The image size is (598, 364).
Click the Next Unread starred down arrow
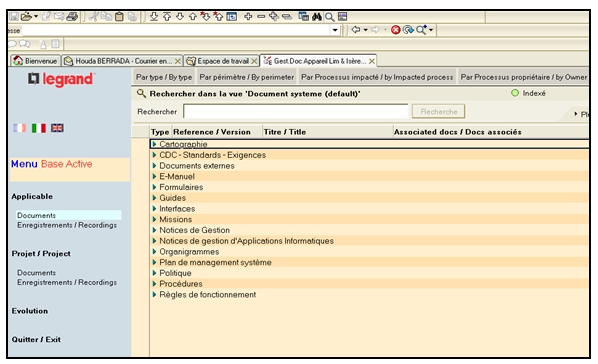pyautogui.click(x=205, y=16)
